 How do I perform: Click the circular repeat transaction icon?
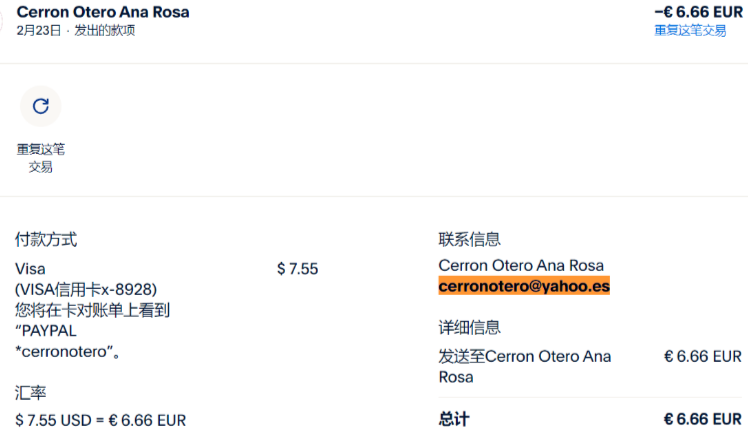point(41,106)
